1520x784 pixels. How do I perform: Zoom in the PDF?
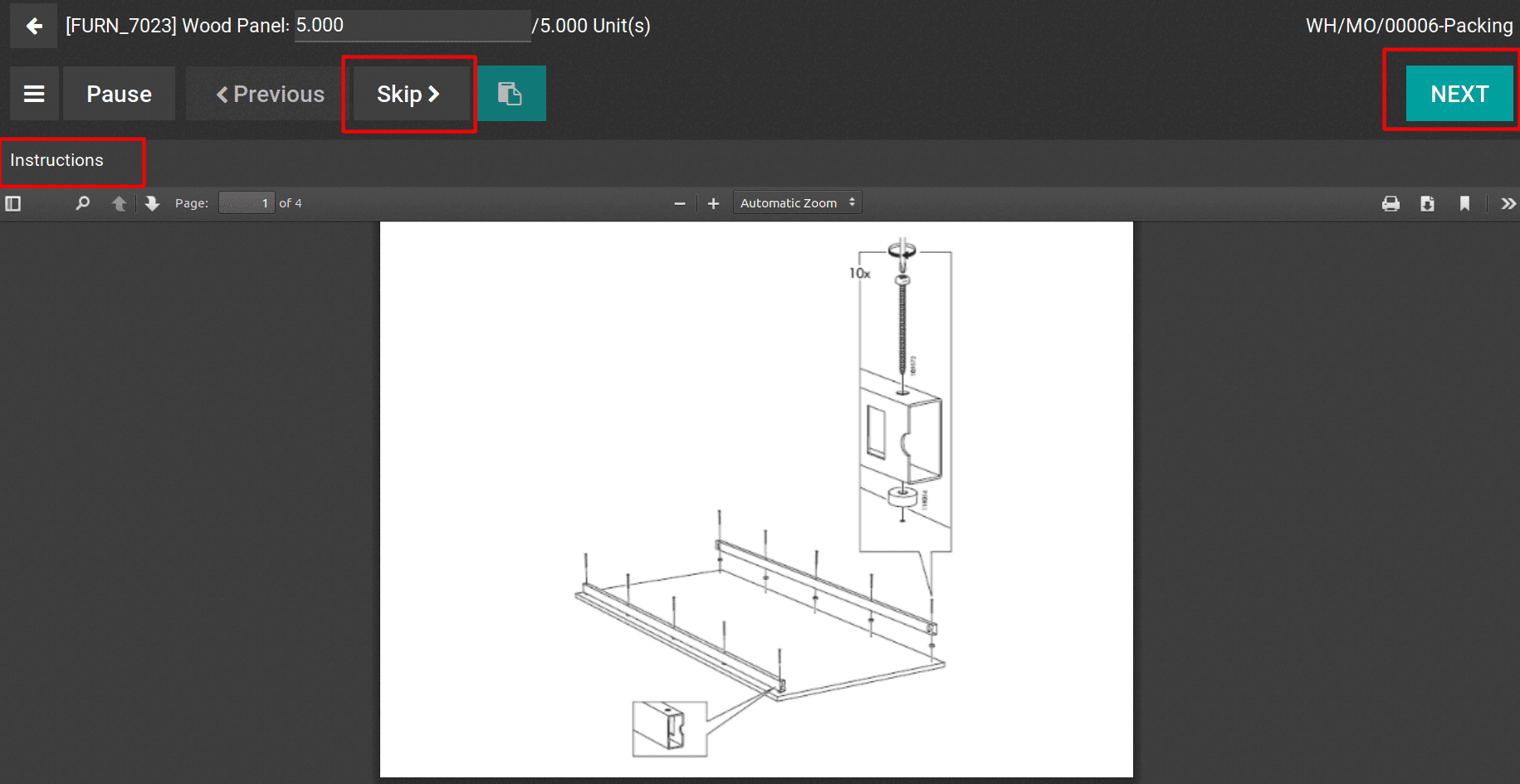coord(713,203)
